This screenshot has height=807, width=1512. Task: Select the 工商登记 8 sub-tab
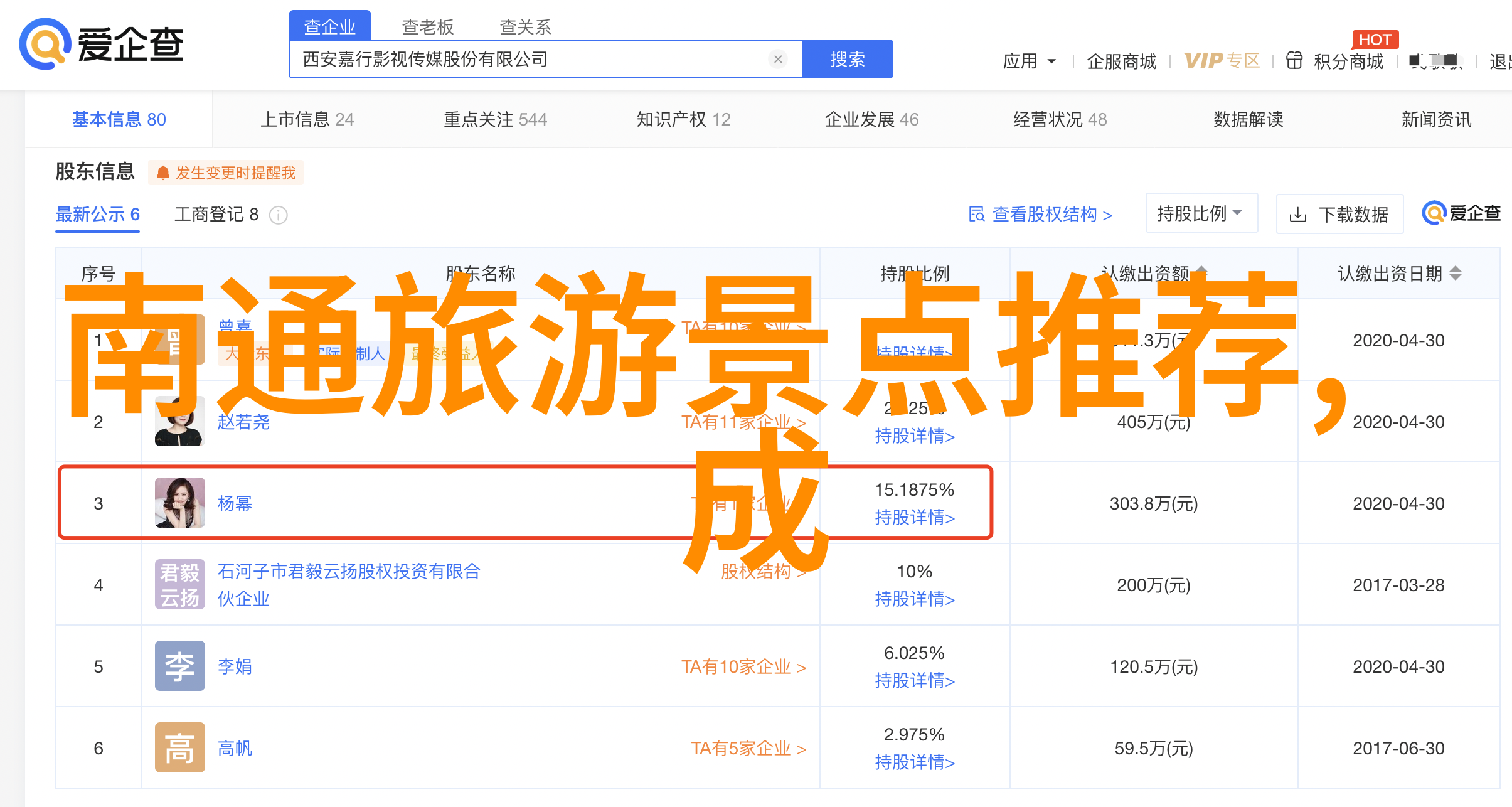tap(216, 215)
